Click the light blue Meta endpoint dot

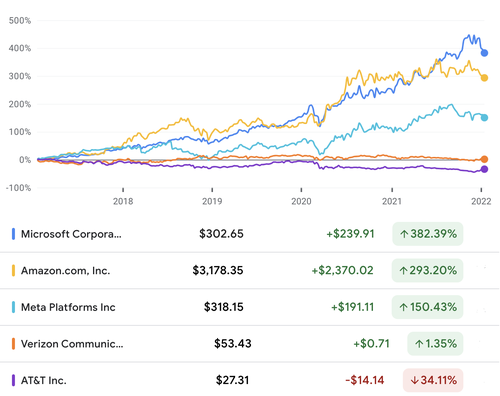point(484,118)
